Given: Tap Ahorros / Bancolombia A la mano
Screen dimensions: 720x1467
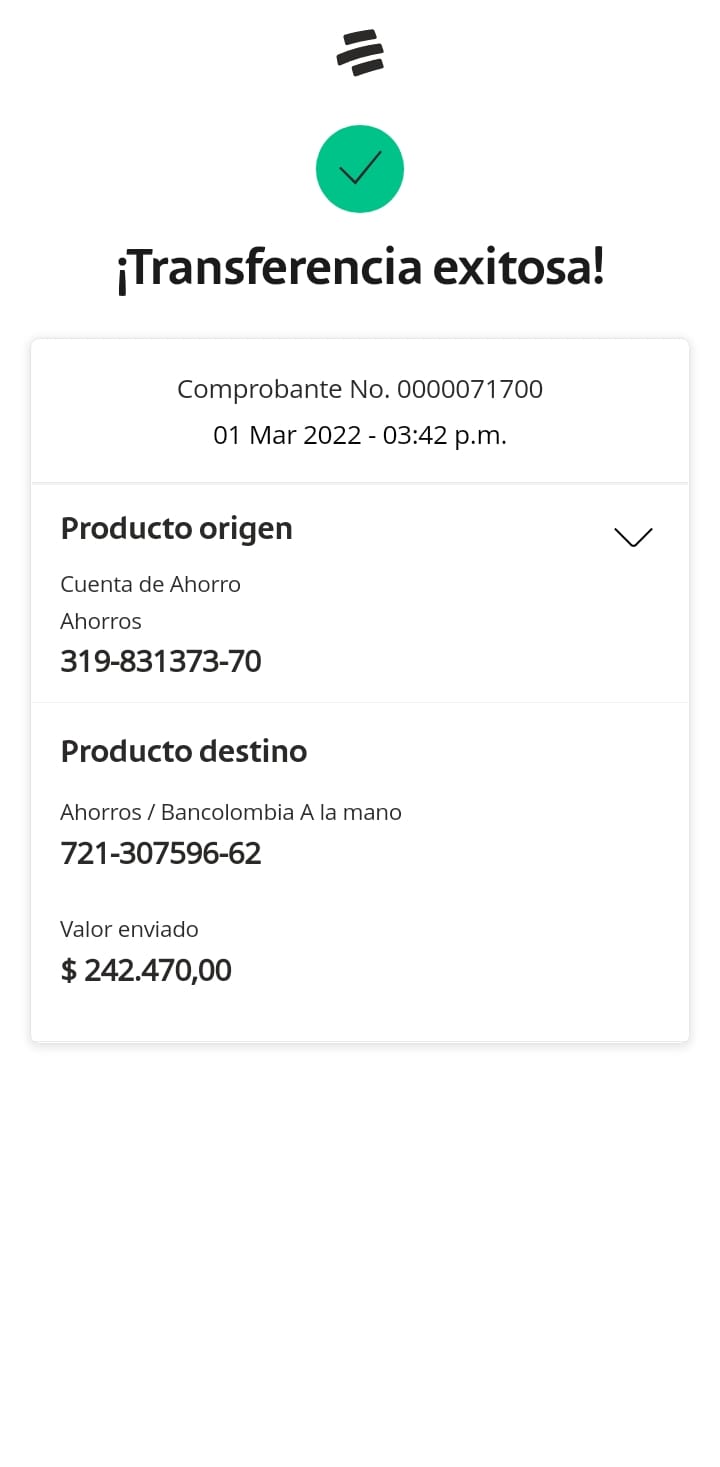Looking at the screenshot, I should tap(231, 812).
